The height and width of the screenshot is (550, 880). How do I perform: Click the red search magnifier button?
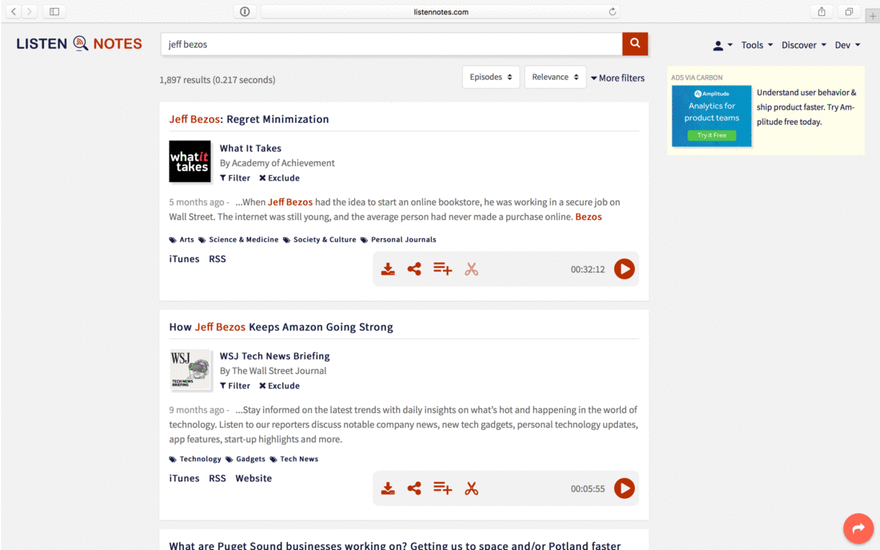pyautogui.click(x=635, y=44)
